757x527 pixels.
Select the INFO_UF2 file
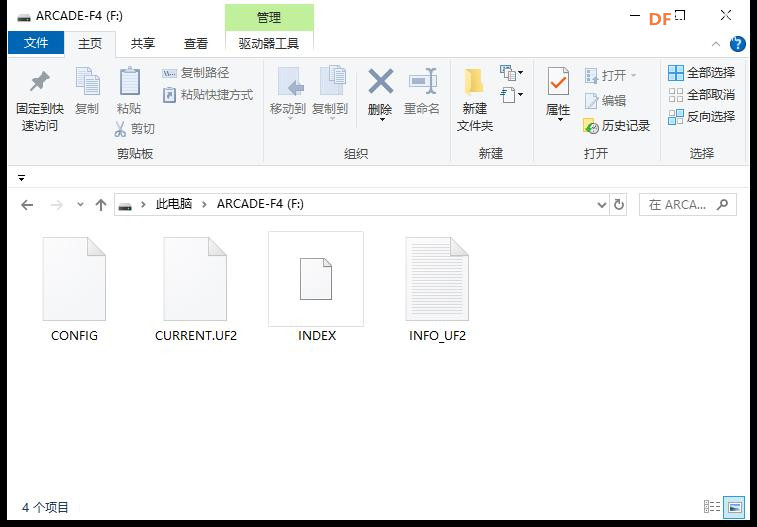coord(437,290)
